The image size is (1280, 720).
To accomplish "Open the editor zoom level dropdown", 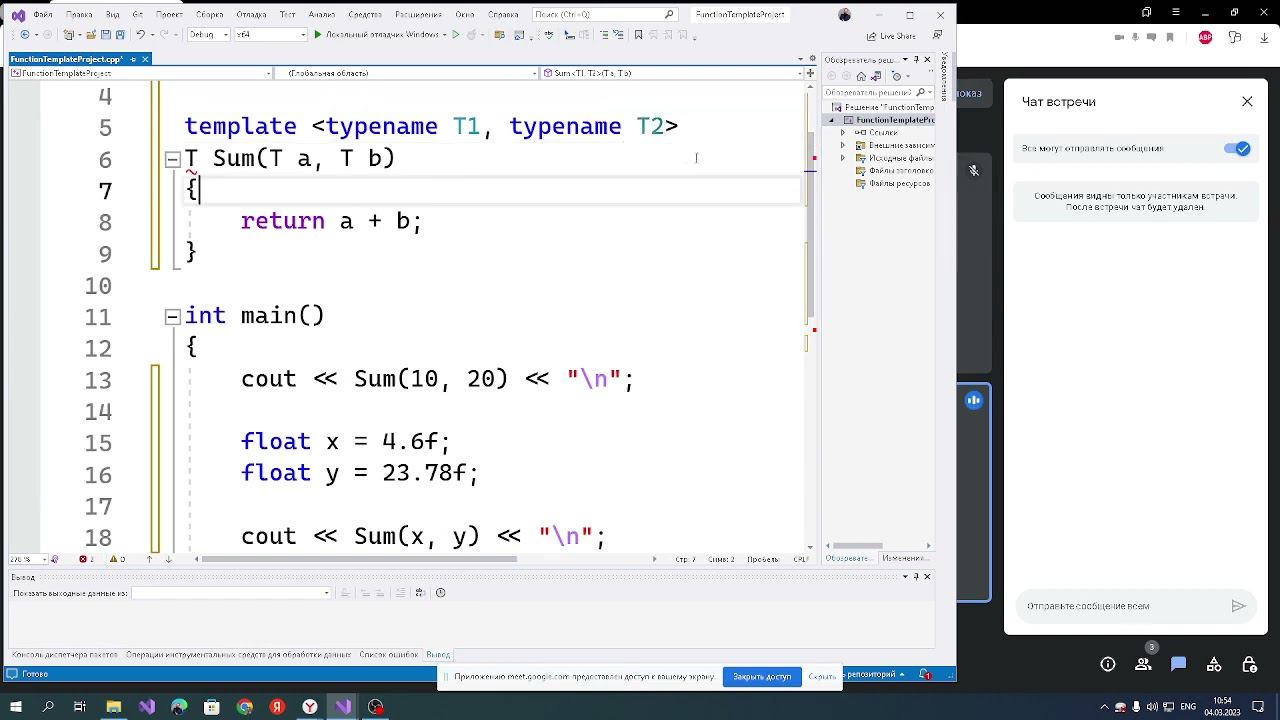I will point(26,559).
